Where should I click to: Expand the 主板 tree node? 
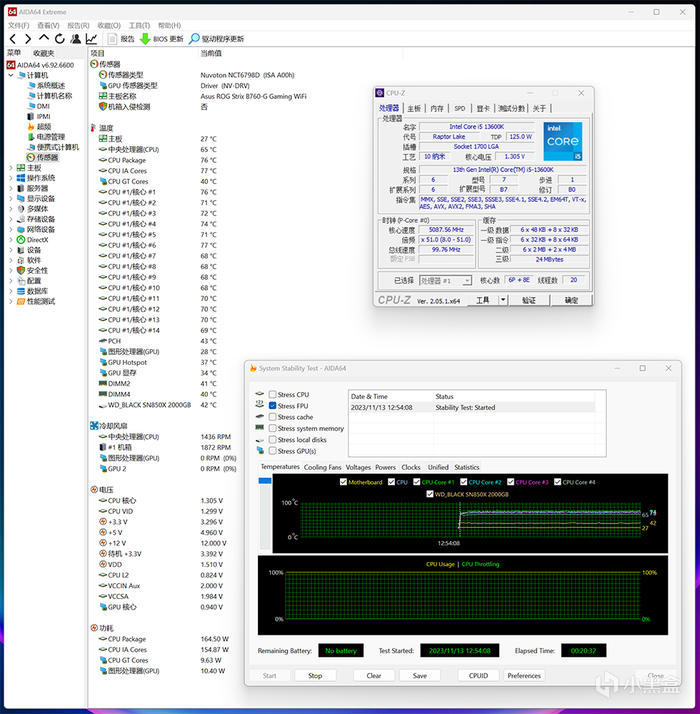[11, 168]
